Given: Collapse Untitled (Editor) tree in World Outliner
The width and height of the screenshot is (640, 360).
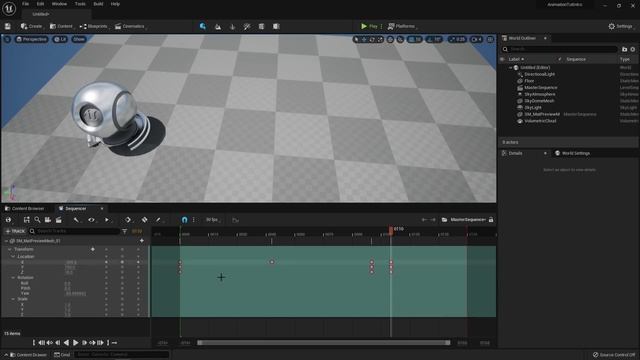Looking at the screenshot, I should click(510, 67).
